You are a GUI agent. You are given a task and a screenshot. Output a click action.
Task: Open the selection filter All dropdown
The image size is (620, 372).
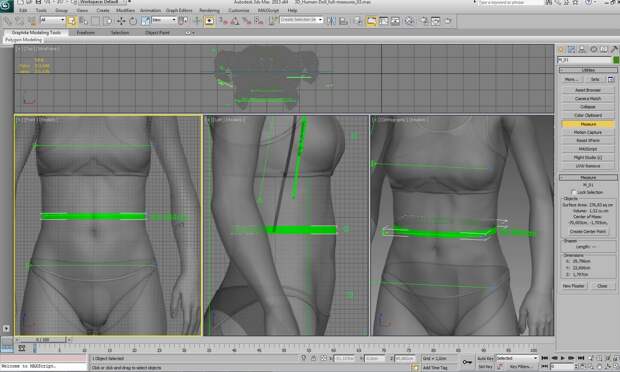point(53,20)
